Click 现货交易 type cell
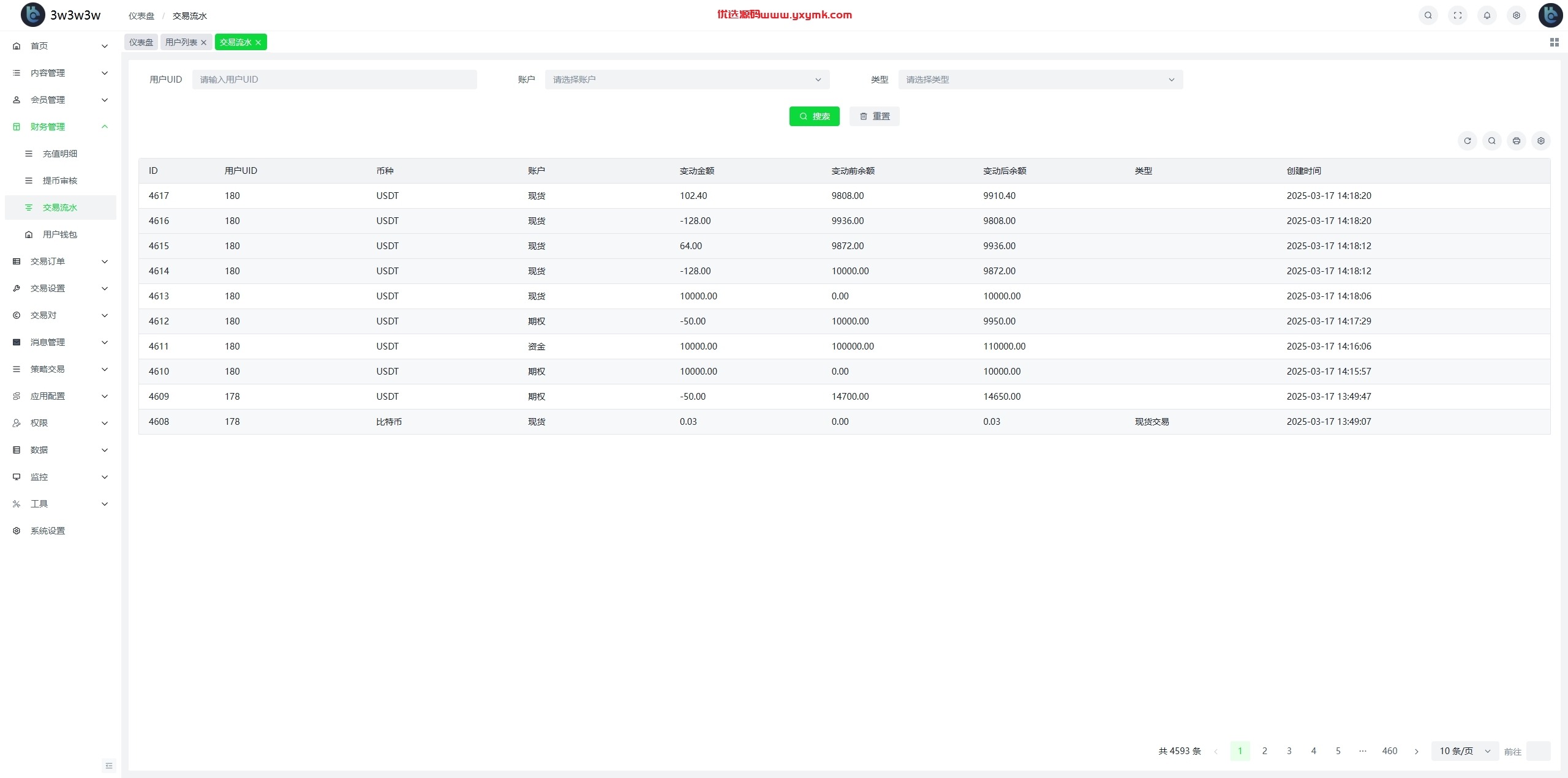 coord(1151,422)
